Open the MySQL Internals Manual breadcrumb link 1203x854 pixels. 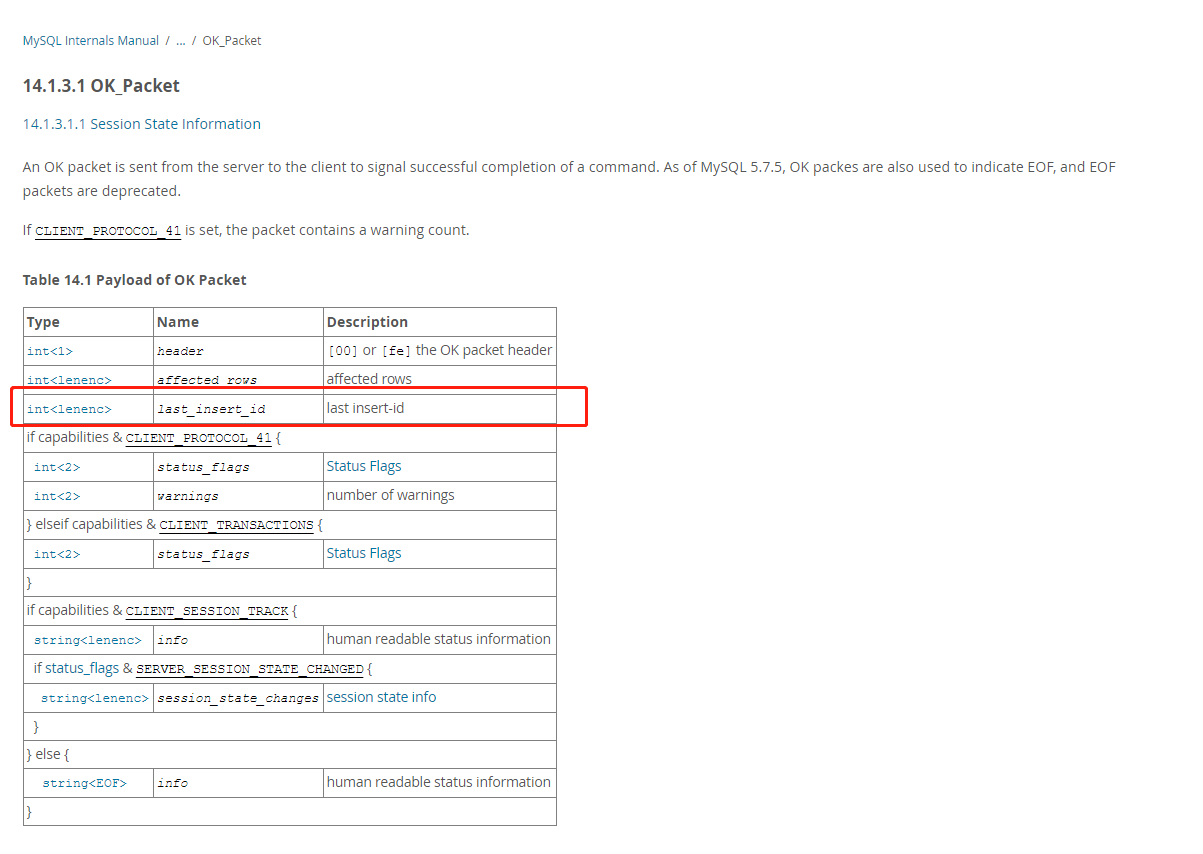point(90,40)
